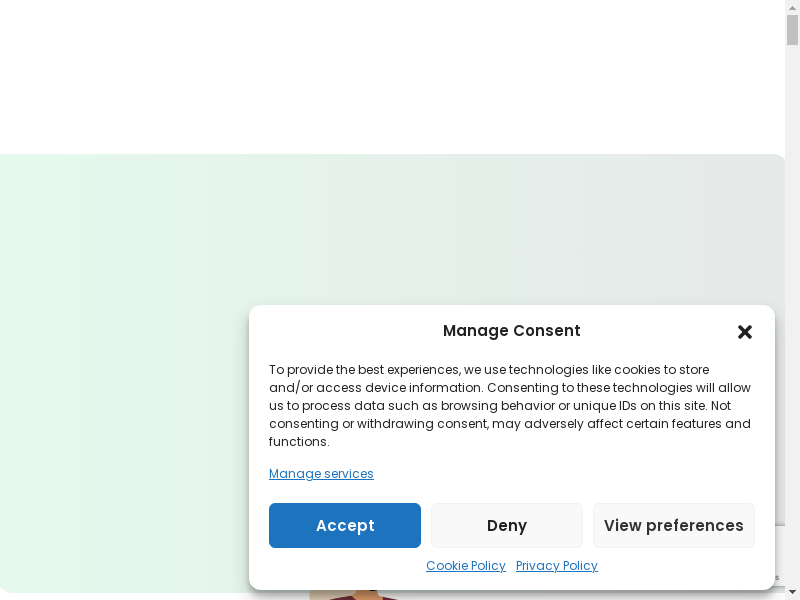Screen dimensions: 800x600
Task: Click the Accept button
Action: coord(345,526)
